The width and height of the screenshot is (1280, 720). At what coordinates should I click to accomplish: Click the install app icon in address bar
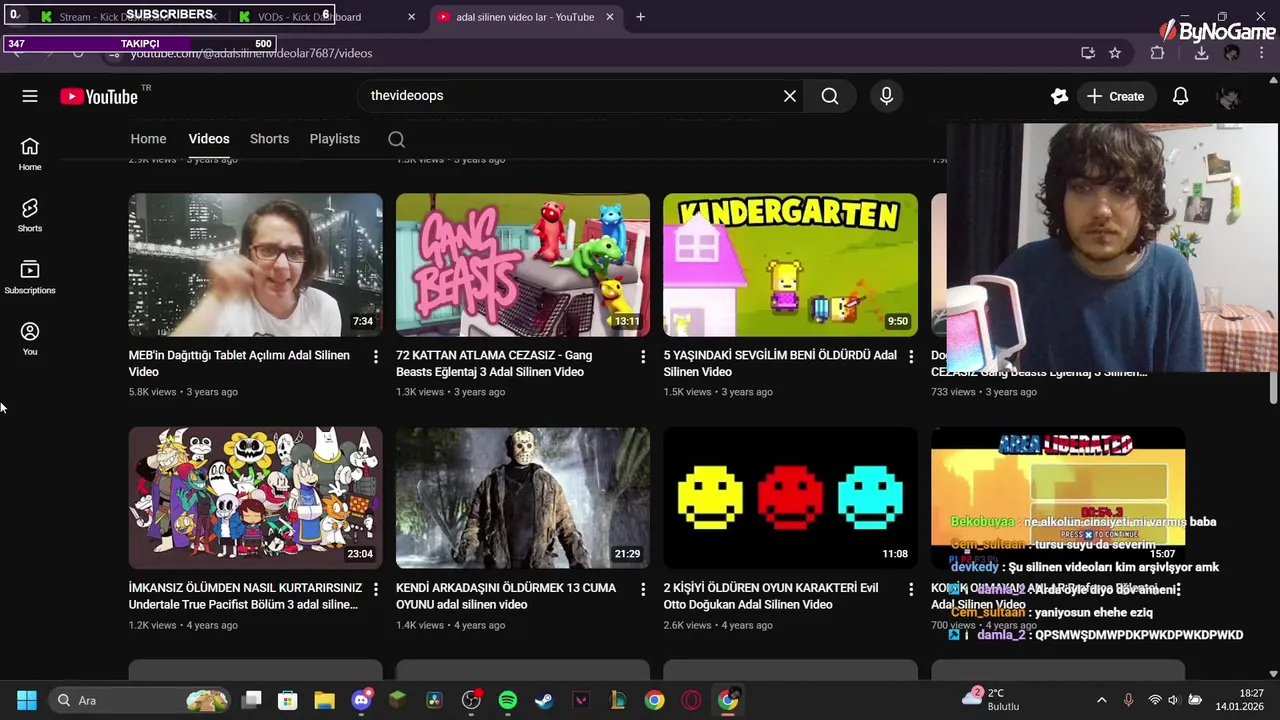tap(1088, 53)
